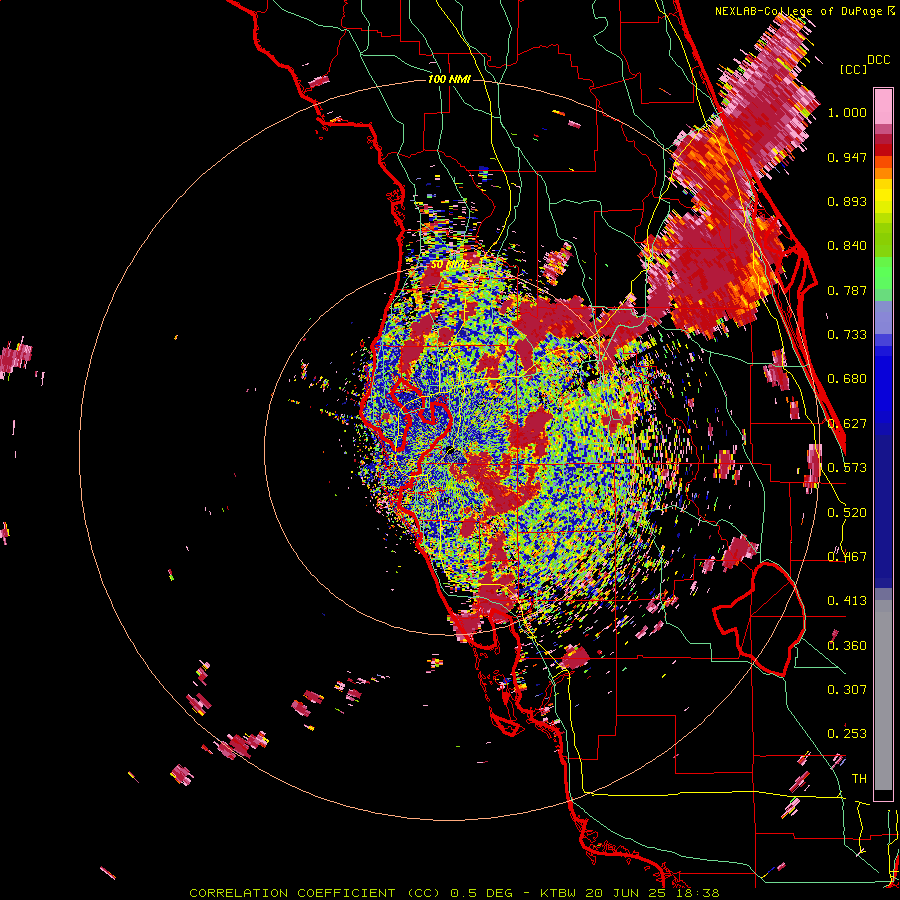Click the [CC] product label
Image resolution: width=900 pixels, height=900 pixels.
[853, 69]
